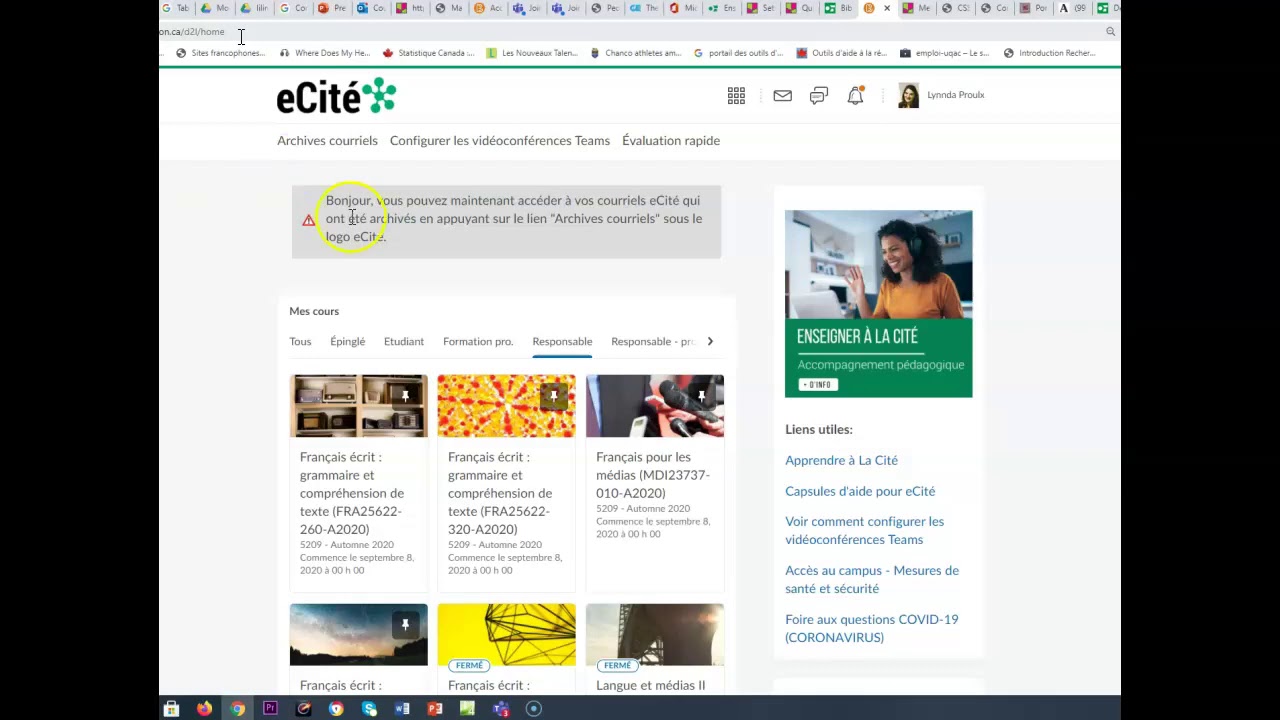
Task: Open the subscription alerts chat icon
Action: [x=819, y=96]
